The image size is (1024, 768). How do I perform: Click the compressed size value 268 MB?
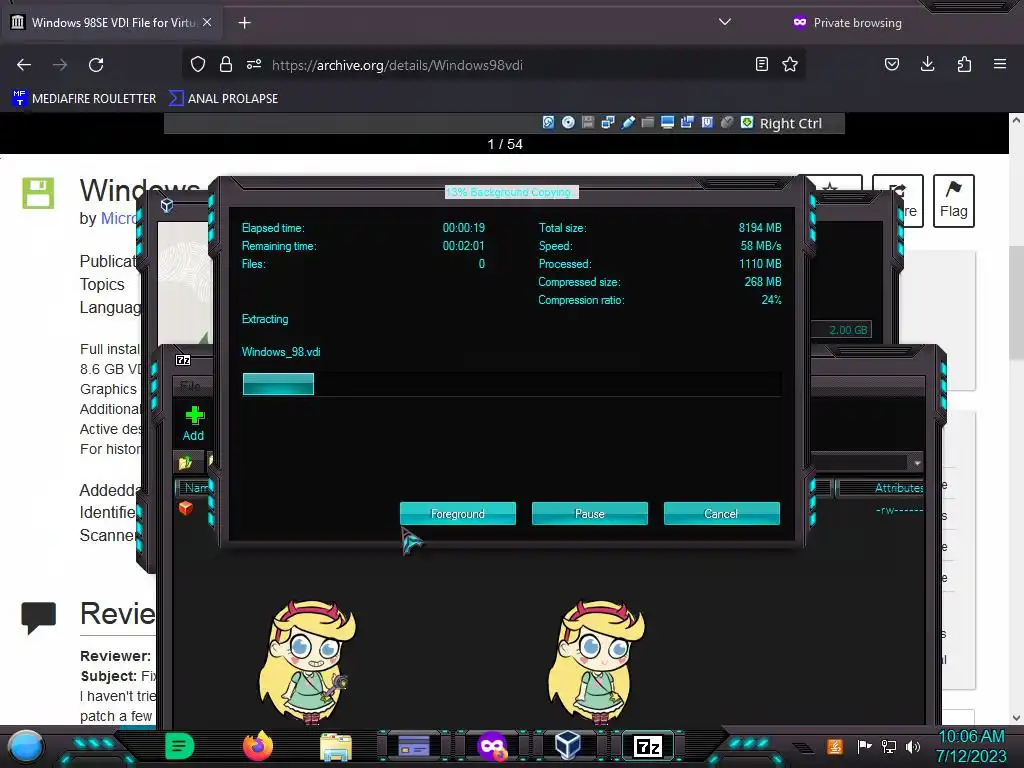pyautogui.click(x=763, y=281)
